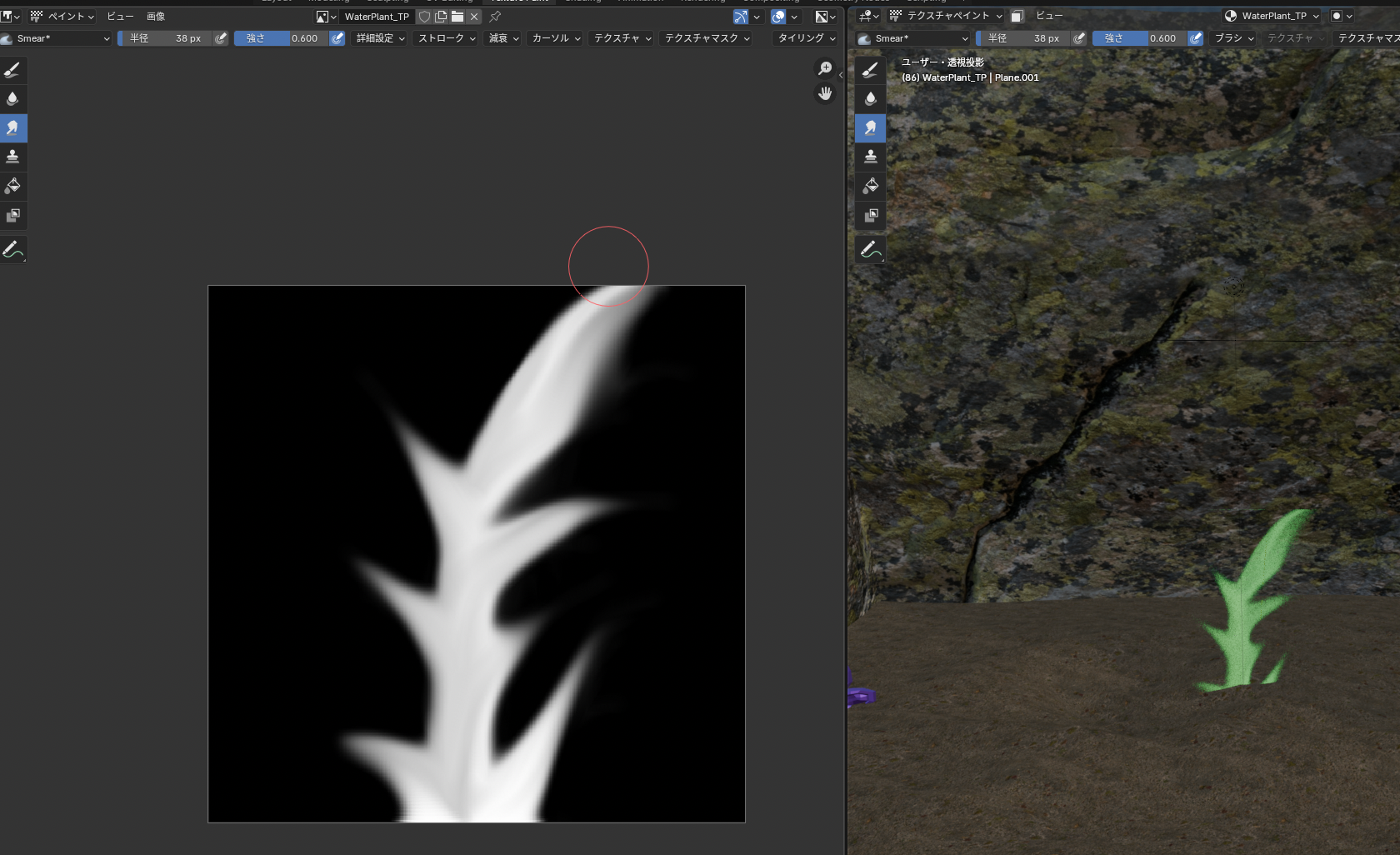The image size is (1400, 855).
Task: Click the WaterPlant_TP image name field
Action: (377, 17)
